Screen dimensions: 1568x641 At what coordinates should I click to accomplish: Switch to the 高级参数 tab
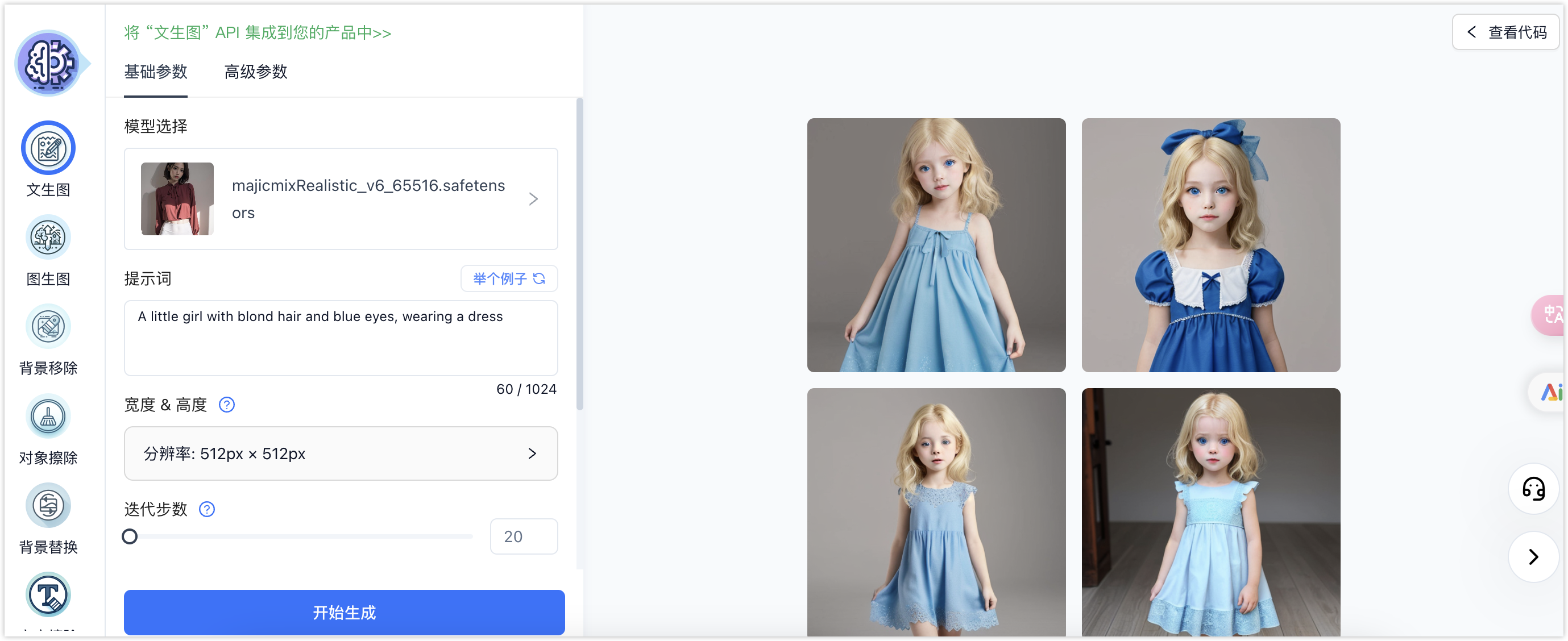click(x=256, y=72)
